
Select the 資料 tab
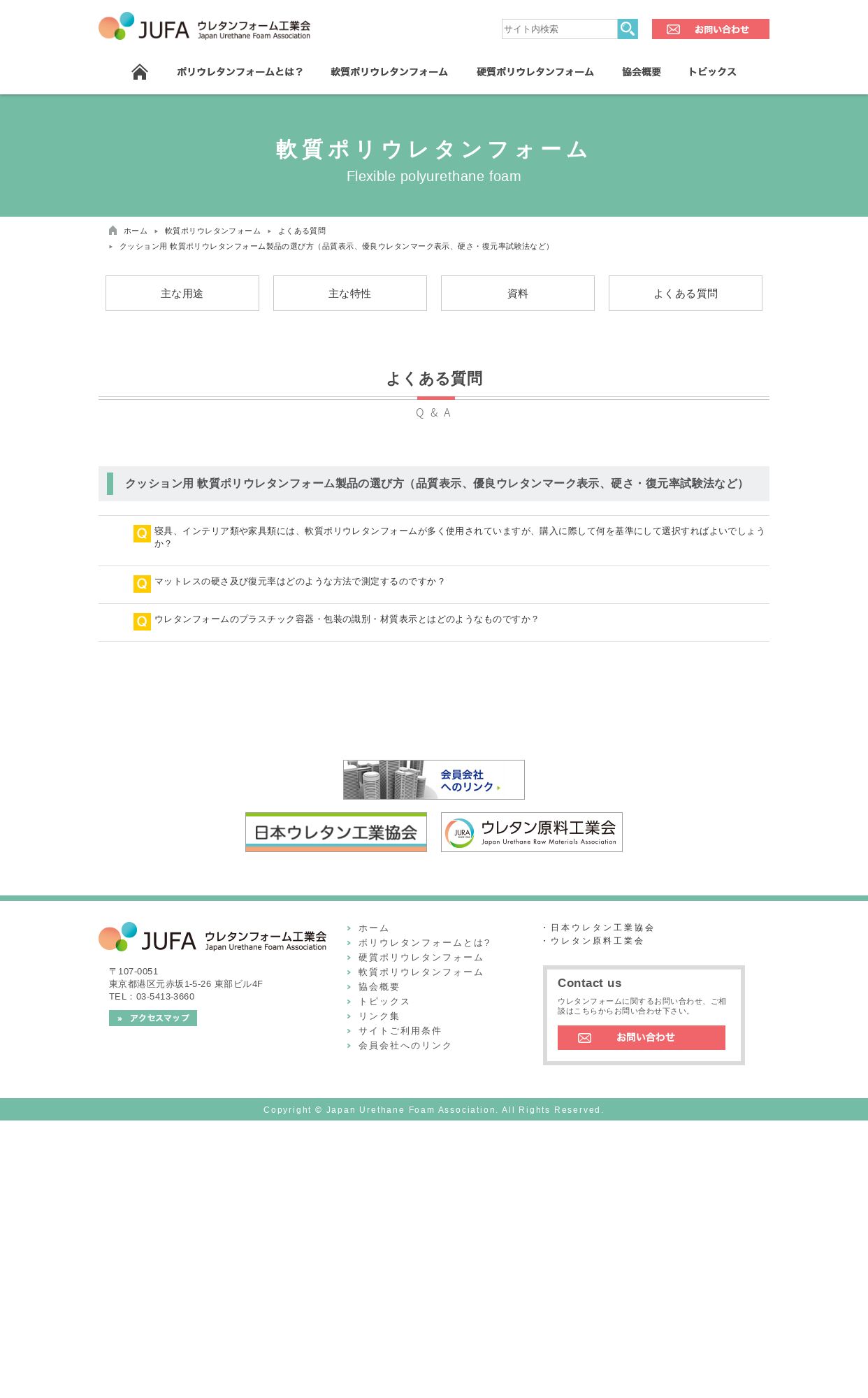coord(518,294)
